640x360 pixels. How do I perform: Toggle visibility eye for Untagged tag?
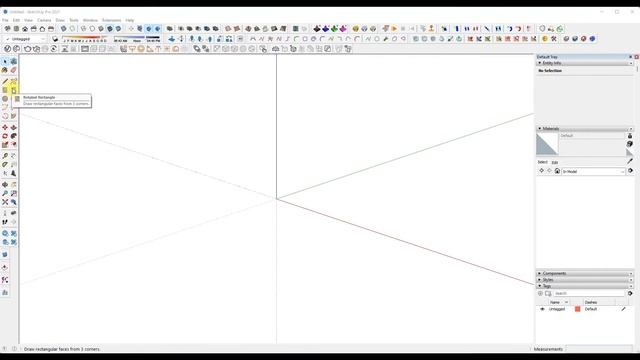point(542,309)
